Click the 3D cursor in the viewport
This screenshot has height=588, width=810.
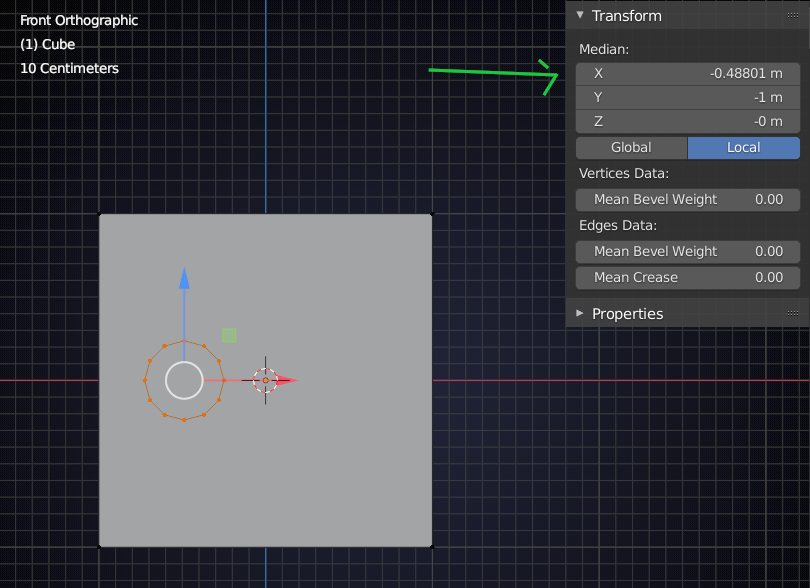(x=265, y=380)
